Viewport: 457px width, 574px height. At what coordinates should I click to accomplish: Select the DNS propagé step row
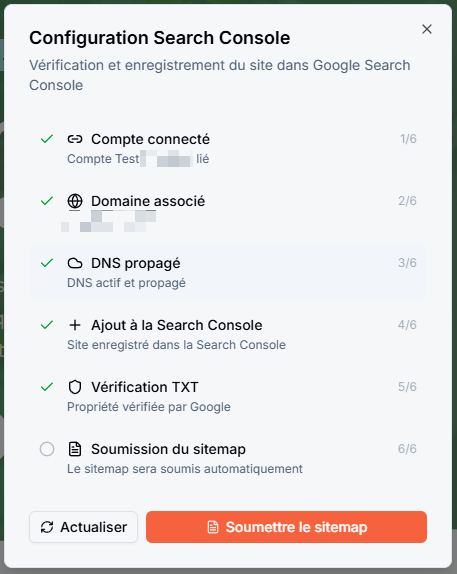[228, 272]
